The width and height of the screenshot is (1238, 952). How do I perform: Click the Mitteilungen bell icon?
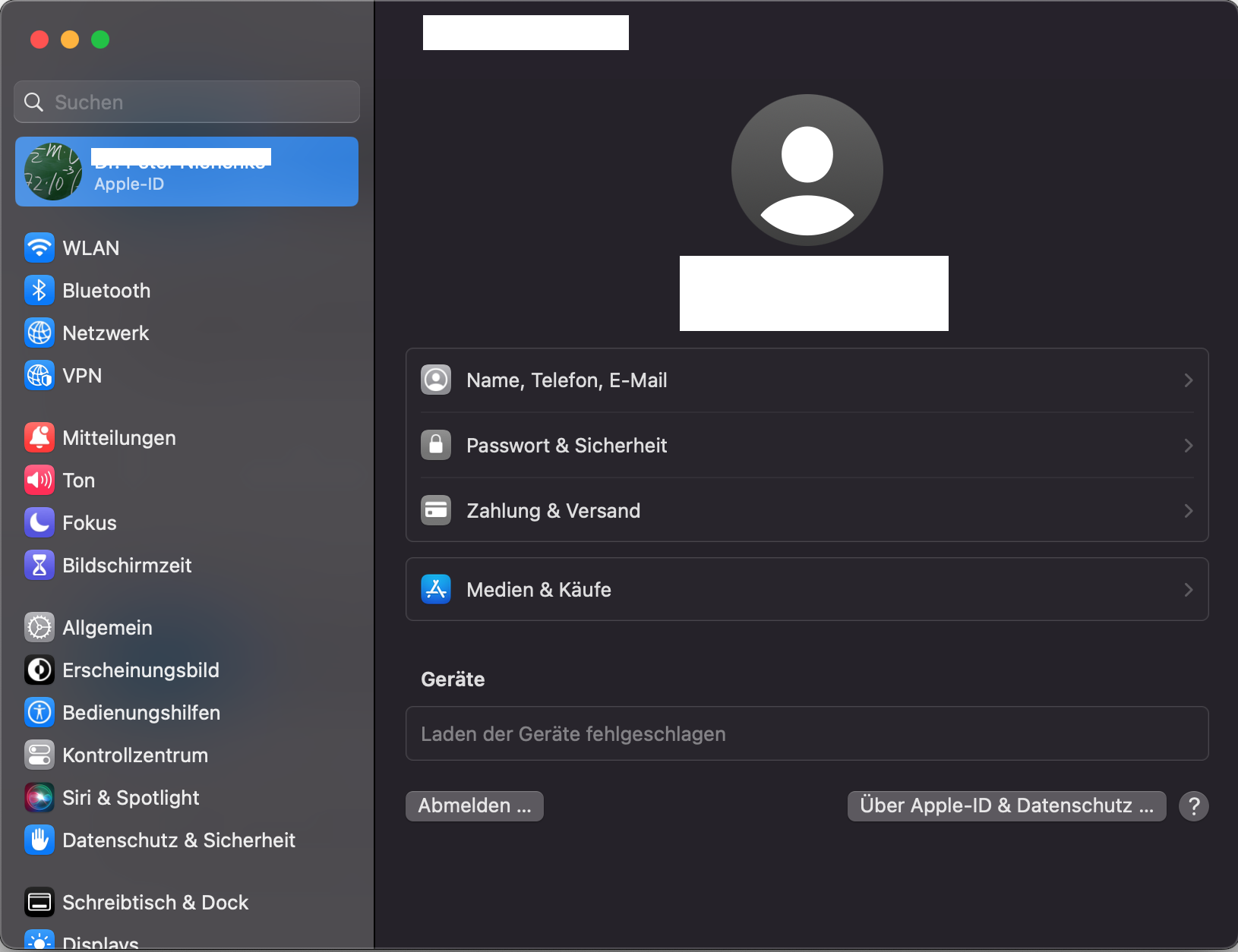pyautogui.click(x=39, y=437)
